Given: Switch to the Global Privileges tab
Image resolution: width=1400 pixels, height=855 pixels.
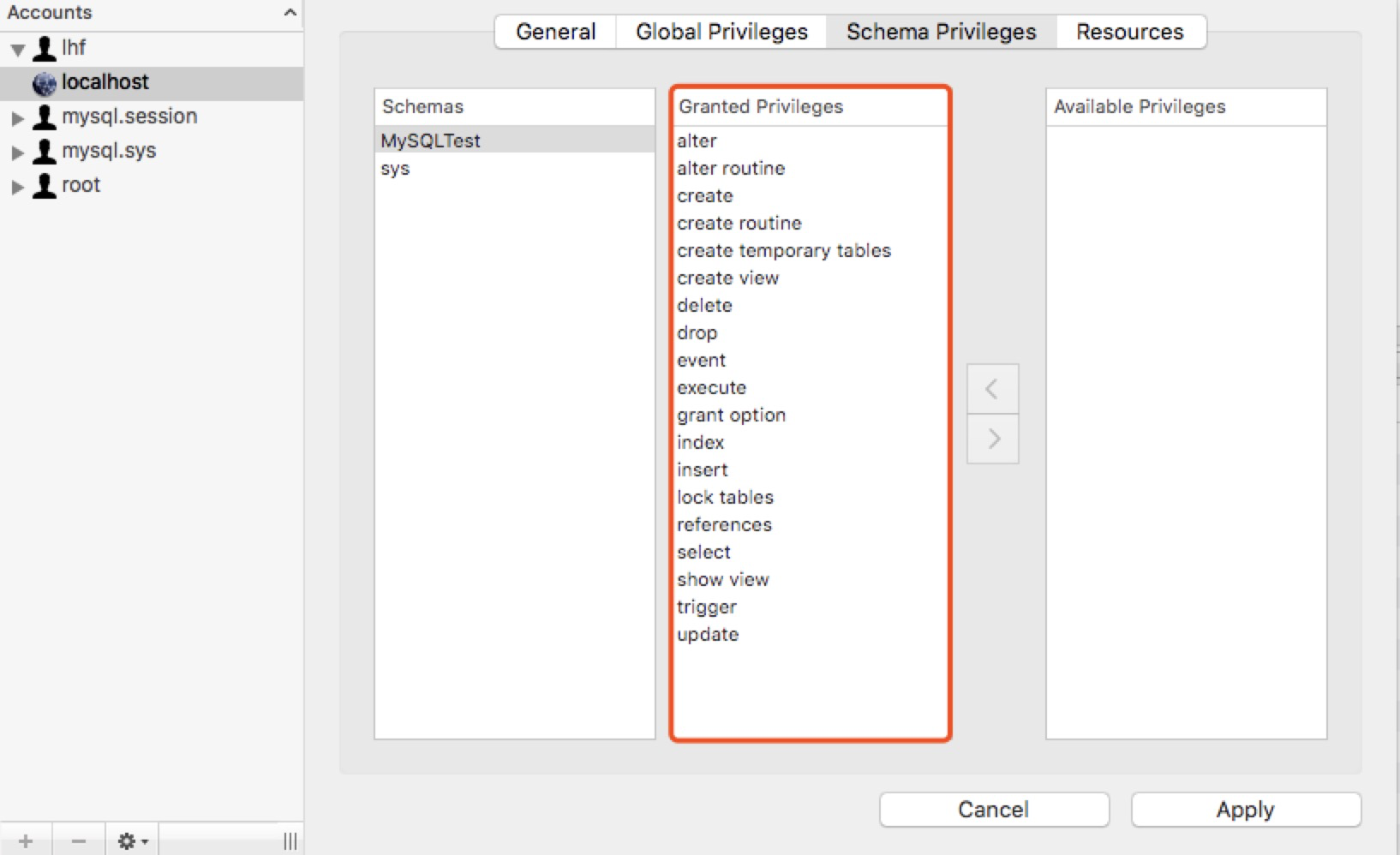Looking at the screenshot, I should (x=721, y=32).
